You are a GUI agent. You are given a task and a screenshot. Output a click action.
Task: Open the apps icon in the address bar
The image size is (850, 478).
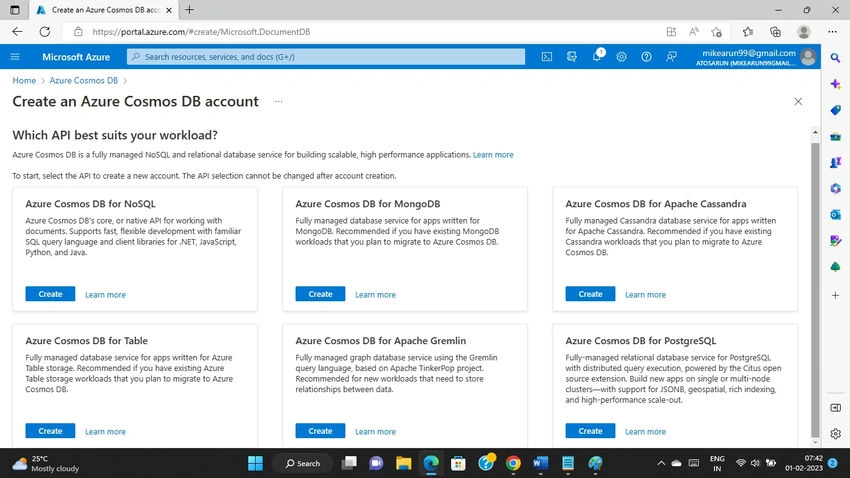(671, 31)
